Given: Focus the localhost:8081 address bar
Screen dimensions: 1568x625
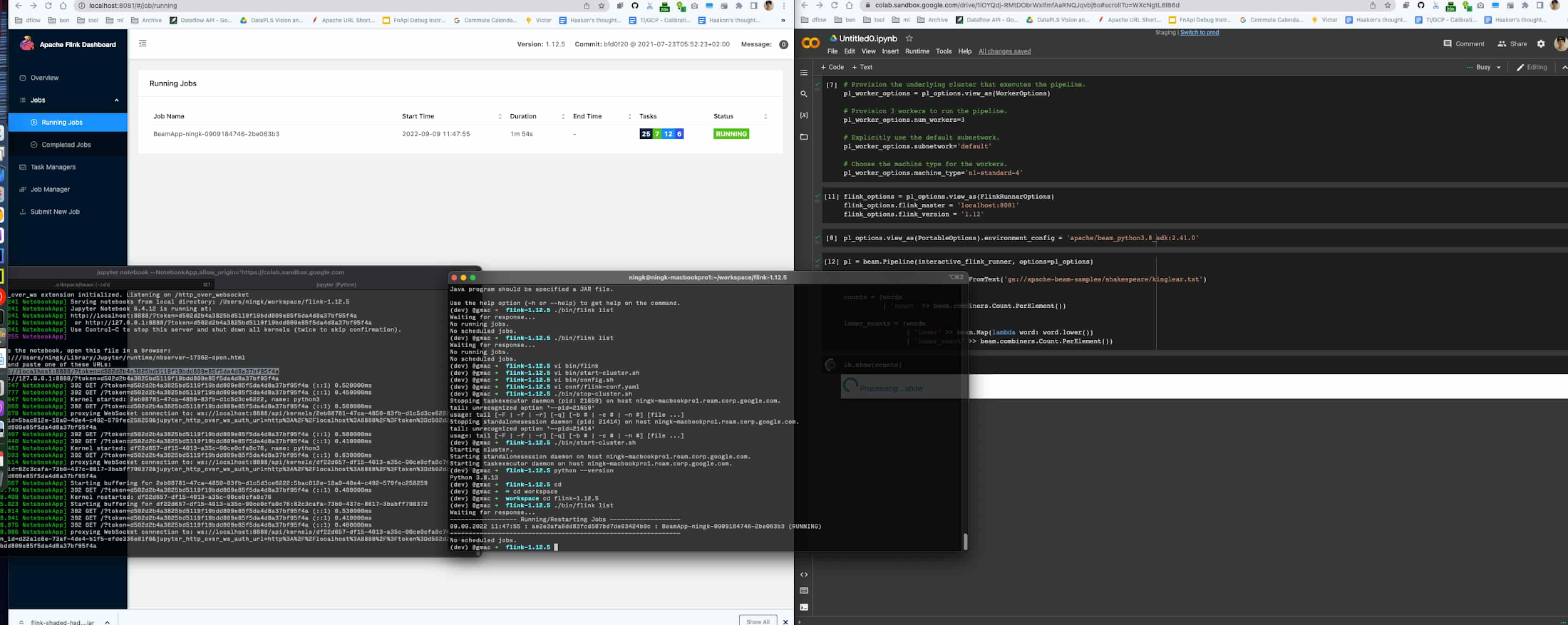Looking at the screenshot, I should (328, 6).
